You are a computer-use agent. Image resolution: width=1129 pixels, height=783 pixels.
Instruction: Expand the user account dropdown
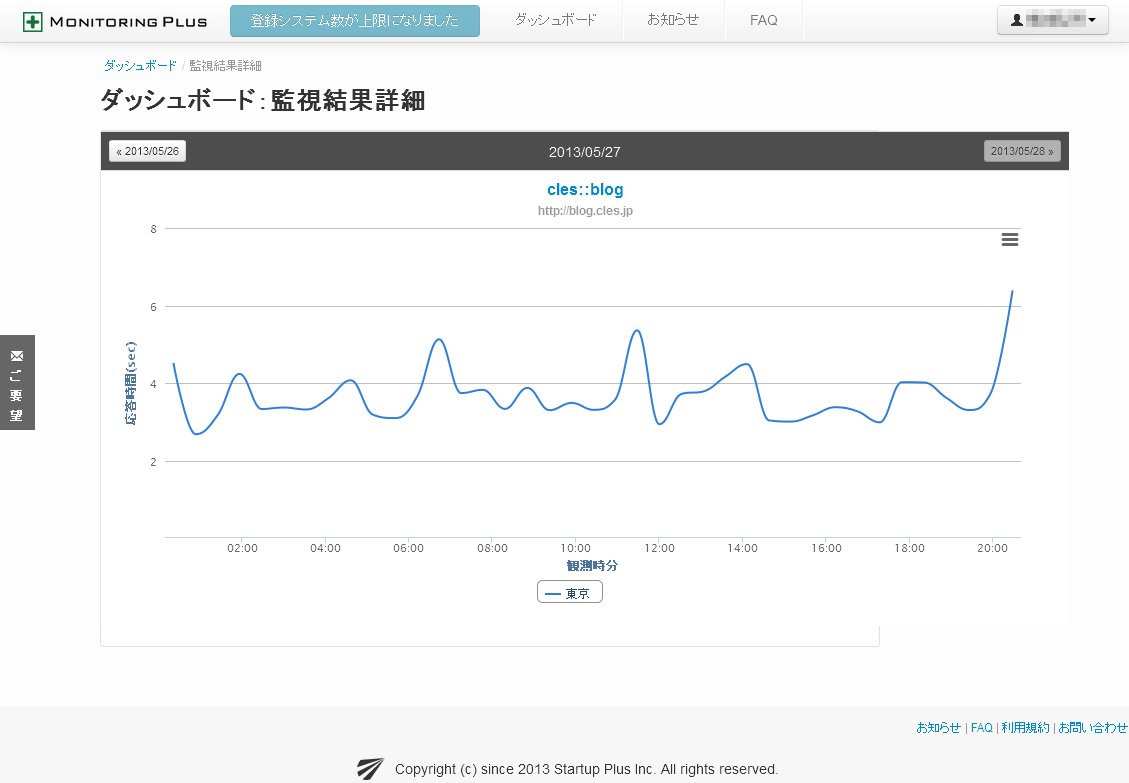coord(1091,20)
